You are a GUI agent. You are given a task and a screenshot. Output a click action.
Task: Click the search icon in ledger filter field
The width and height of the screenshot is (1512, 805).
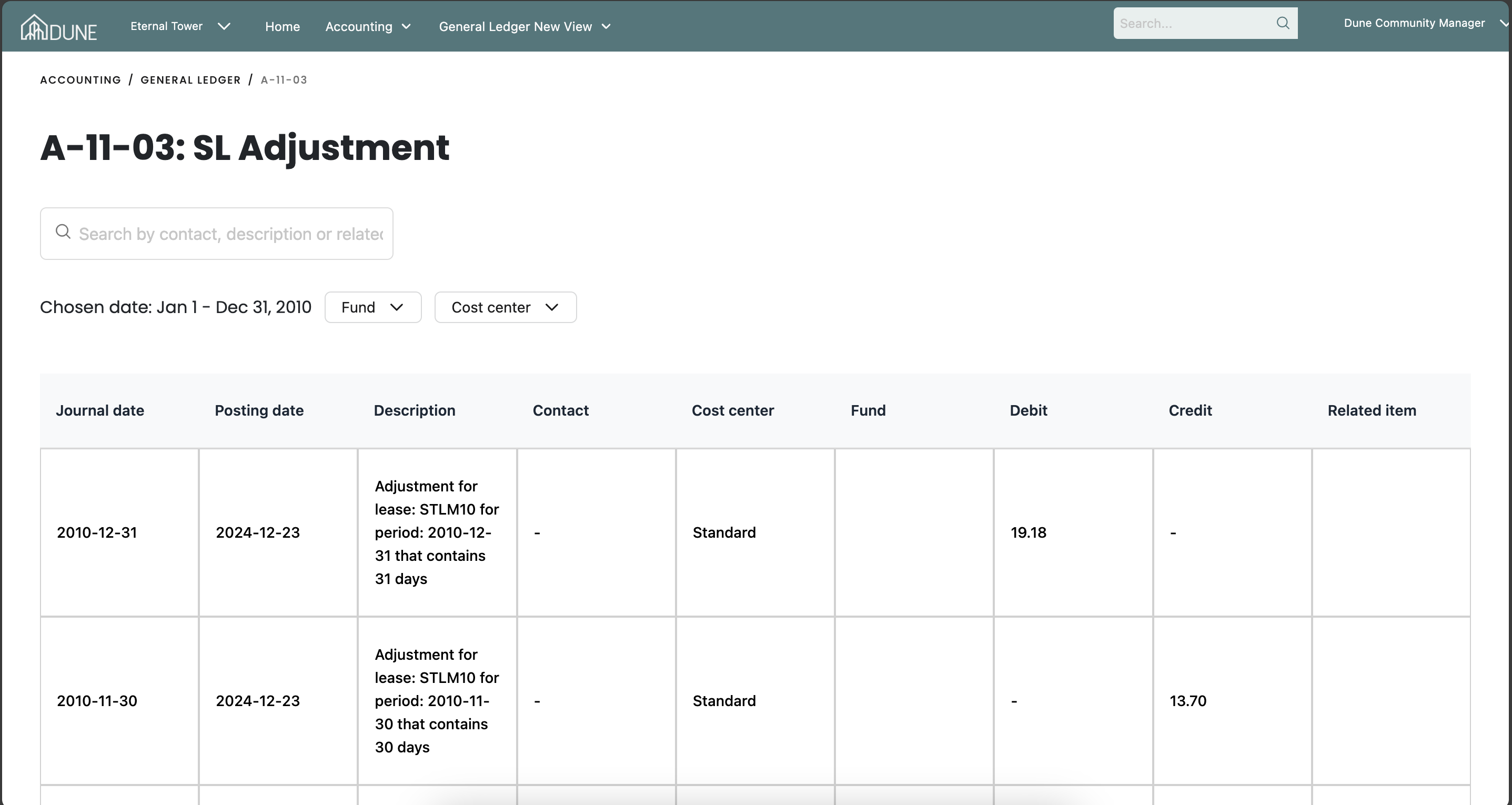pyautogui.click(x=63, y=232)
